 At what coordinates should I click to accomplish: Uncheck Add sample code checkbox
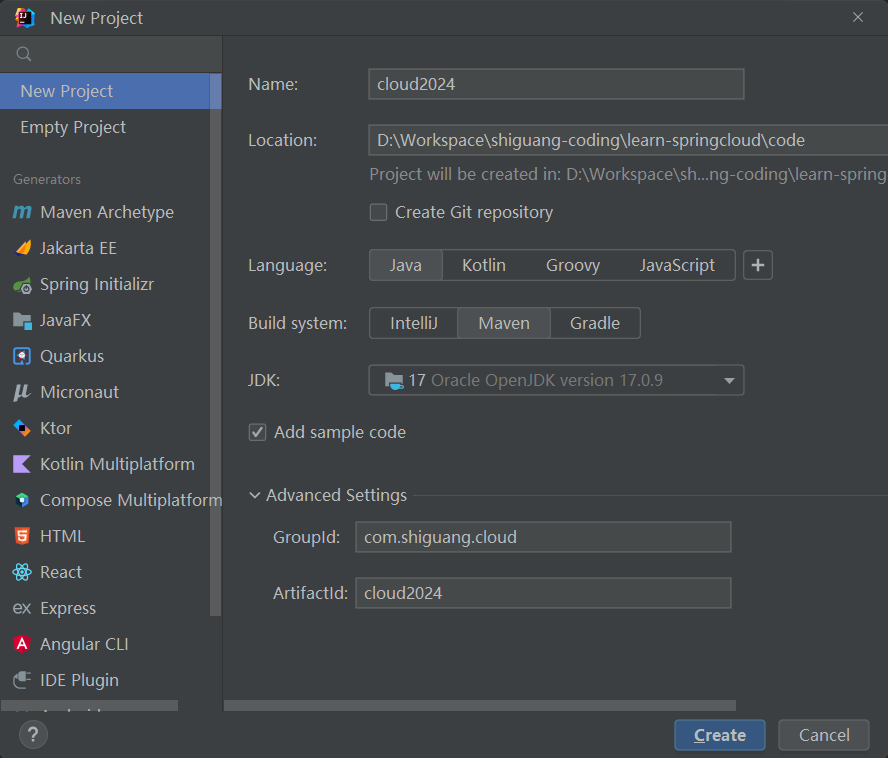258,432
